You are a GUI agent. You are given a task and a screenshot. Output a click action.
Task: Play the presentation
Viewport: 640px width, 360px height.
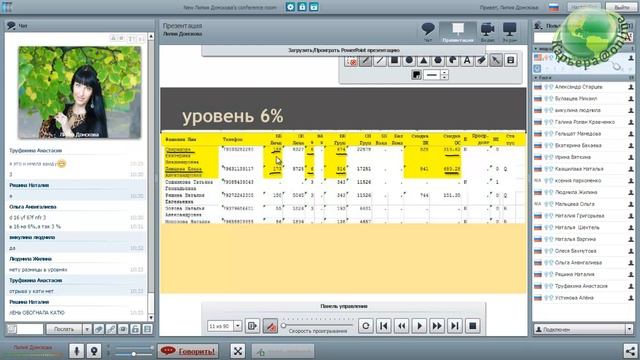point(419,326)
